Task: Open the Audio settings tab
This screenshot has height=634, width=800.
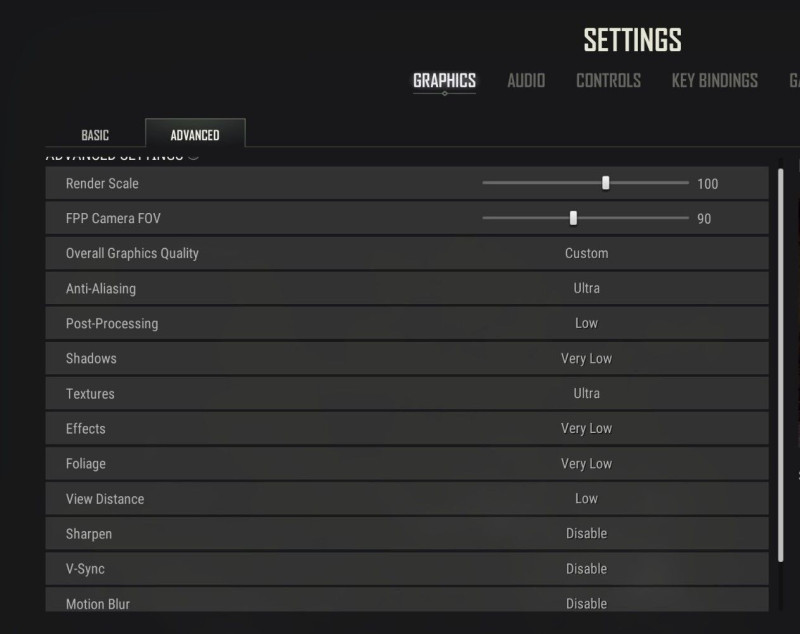Action: point(526,81)
